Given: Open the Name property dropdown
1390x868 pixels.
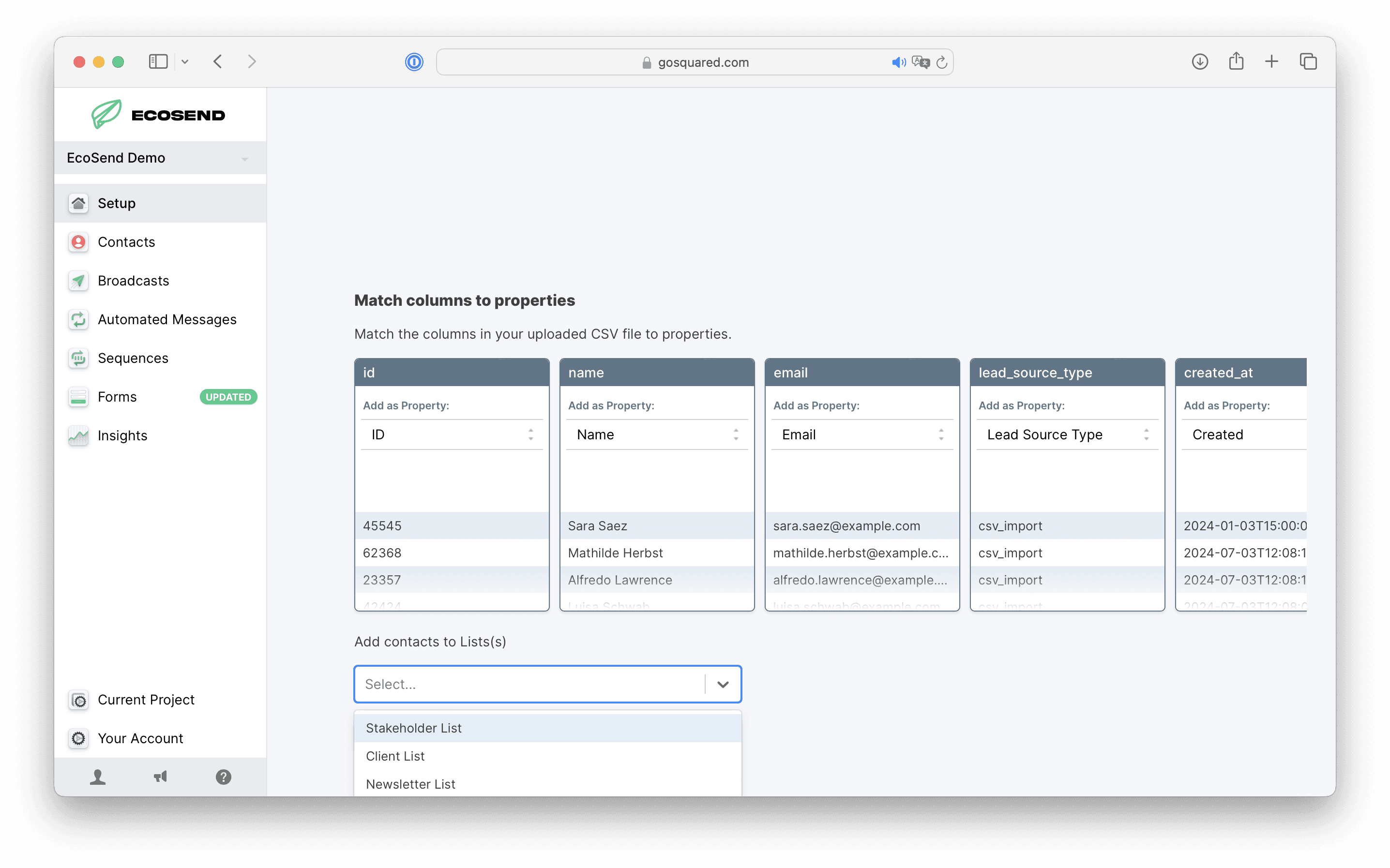Looking at the screenshot, I should tap(657, 434).
